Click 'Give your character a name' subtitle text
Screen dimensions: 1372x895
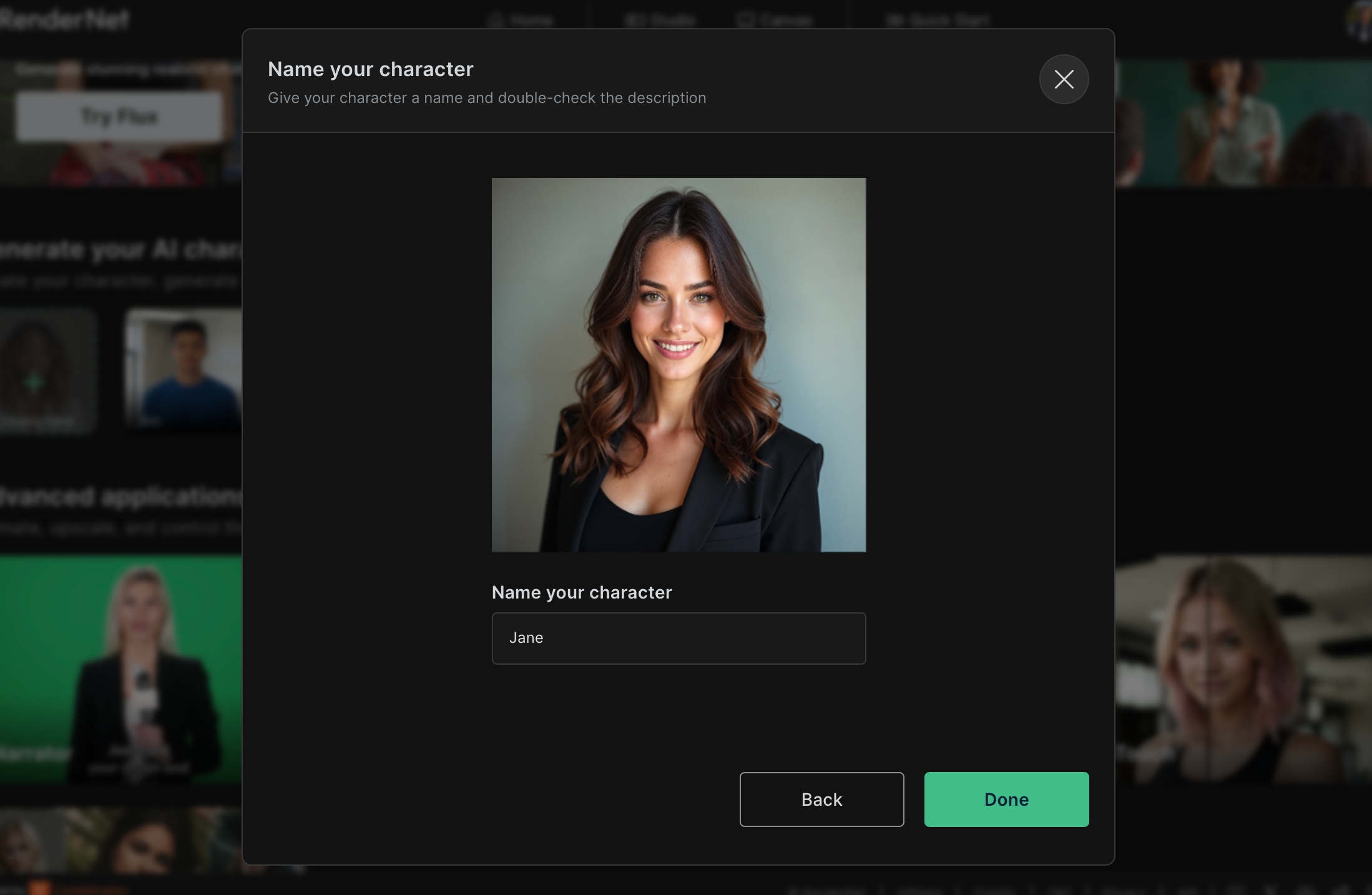point(487,98)
